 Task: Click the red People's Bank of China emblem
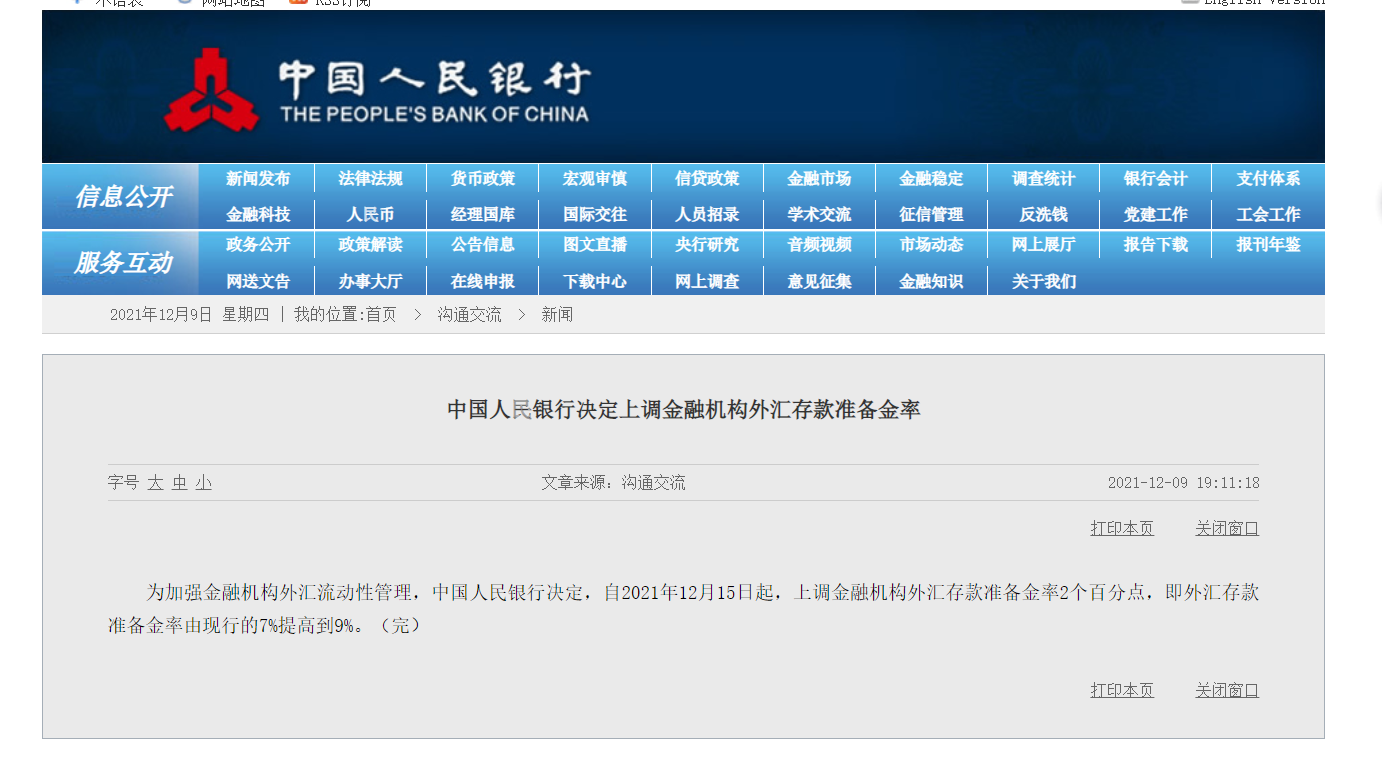212,89
